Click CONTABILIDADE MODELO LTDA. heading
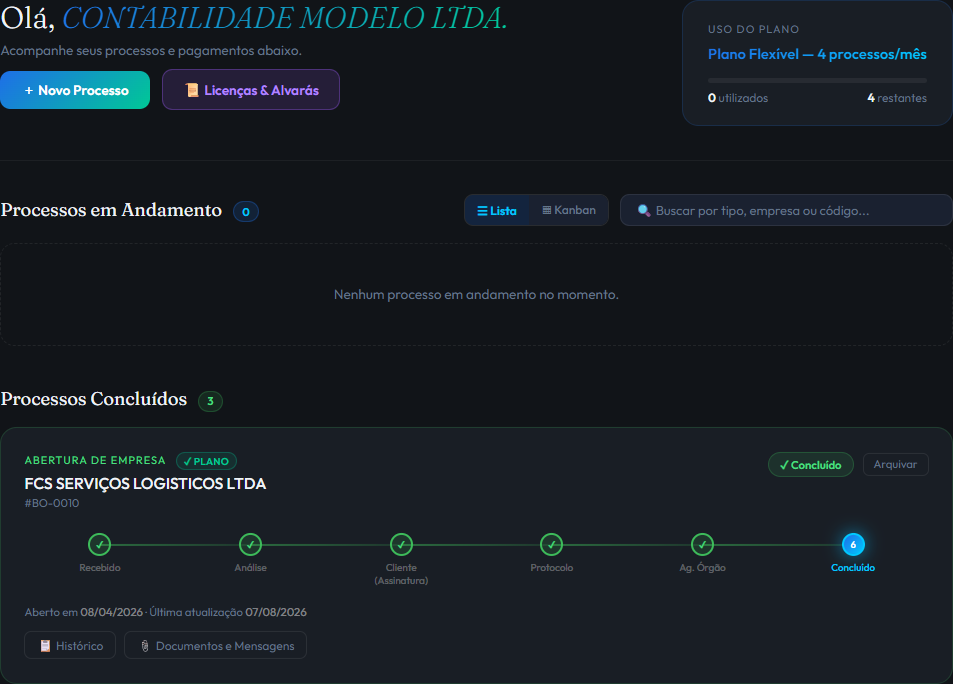The height and width of the screenshot is (684, 953). pos(284,18)
